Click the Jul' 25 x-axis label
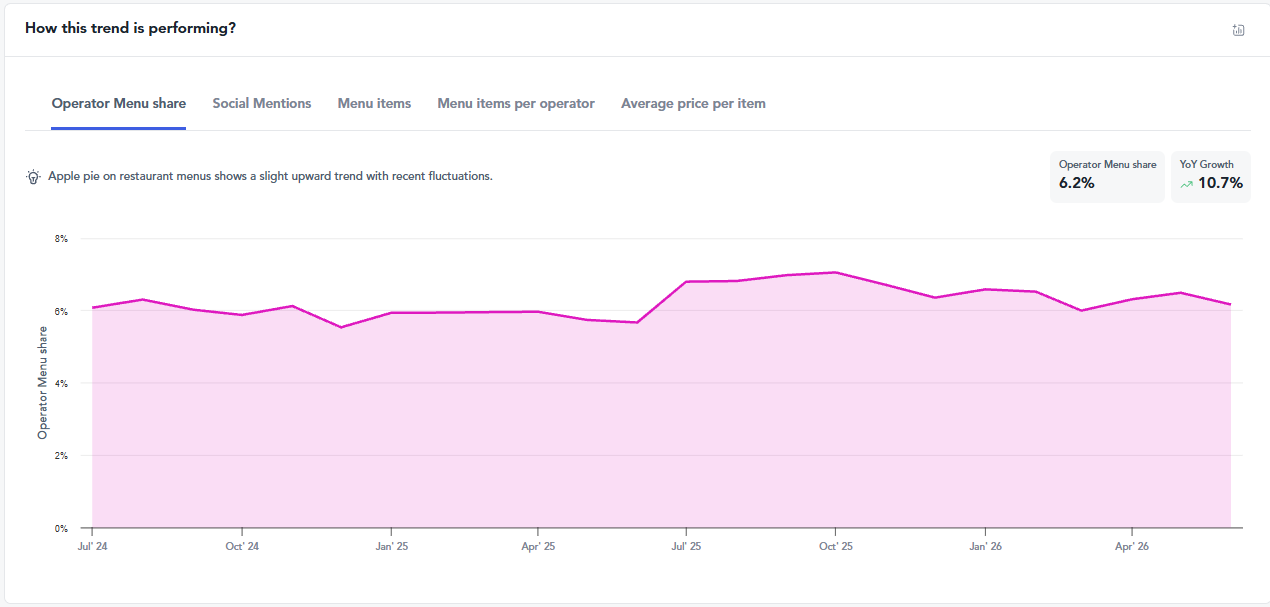Viewport: 1270px width, 607px height. 686,547
